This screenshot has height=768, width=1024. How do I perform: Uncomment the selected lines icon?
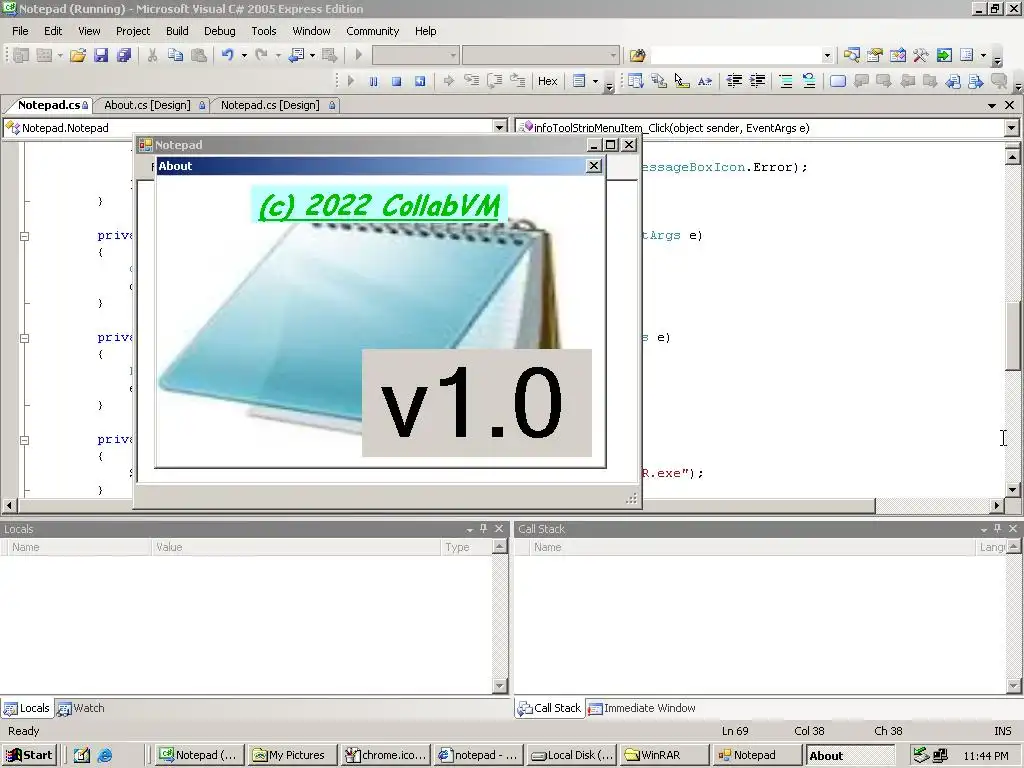809,81
